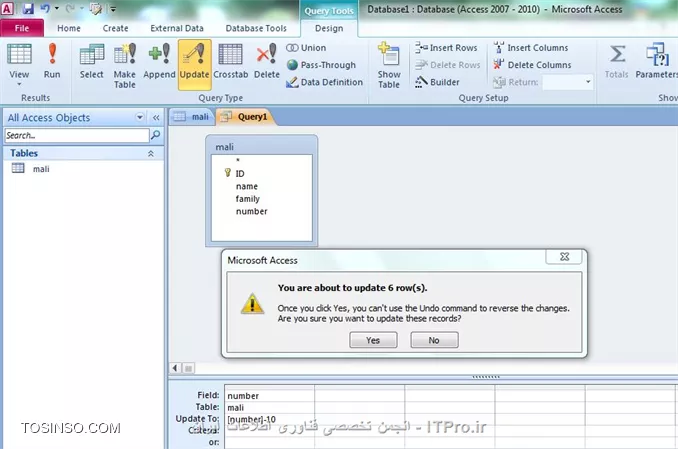Click No to cancel the update

click(x=433, y=340)
